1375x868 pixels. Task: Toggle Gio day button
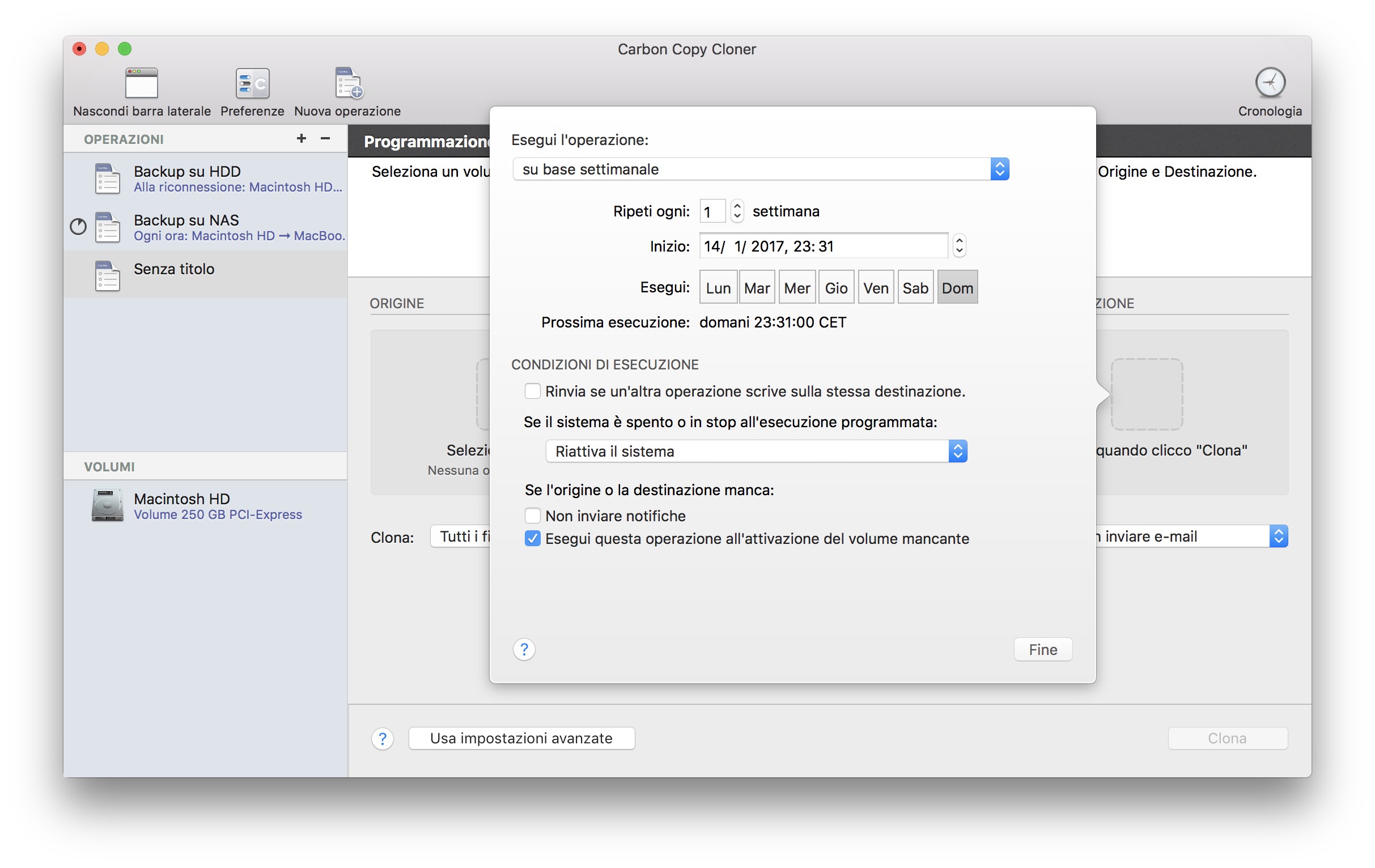(836, 288)
